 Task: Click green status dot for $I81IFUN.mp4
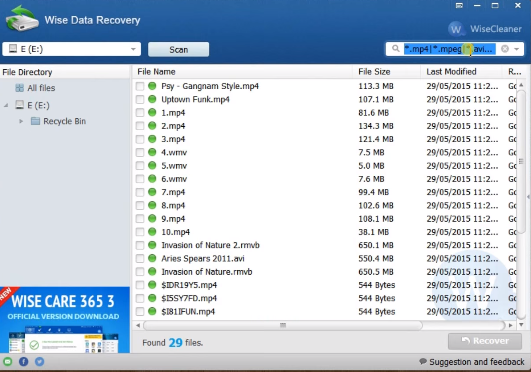point(152,311)
